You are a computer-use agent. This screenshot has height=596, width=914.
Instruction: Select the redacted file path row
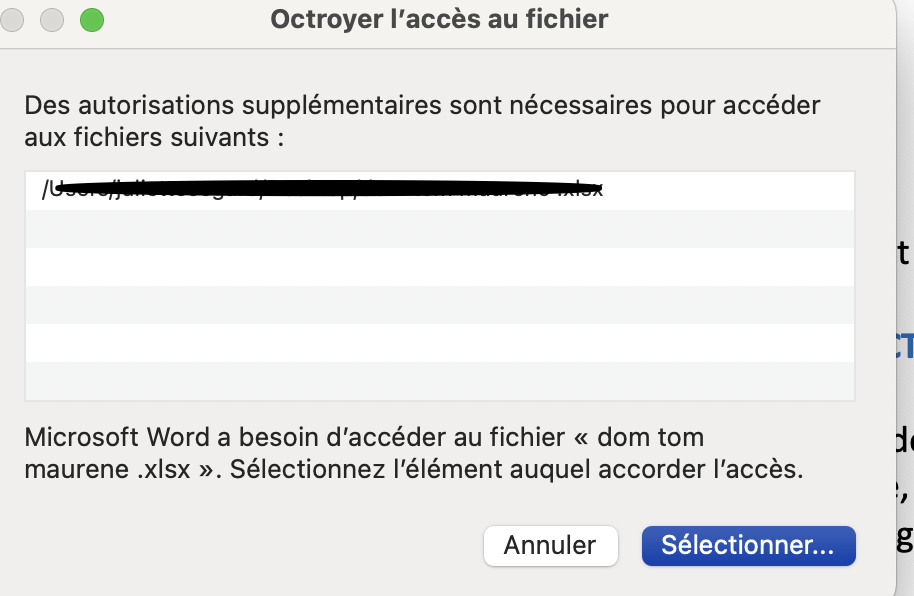pyautogui.click(x=440, y=190)
